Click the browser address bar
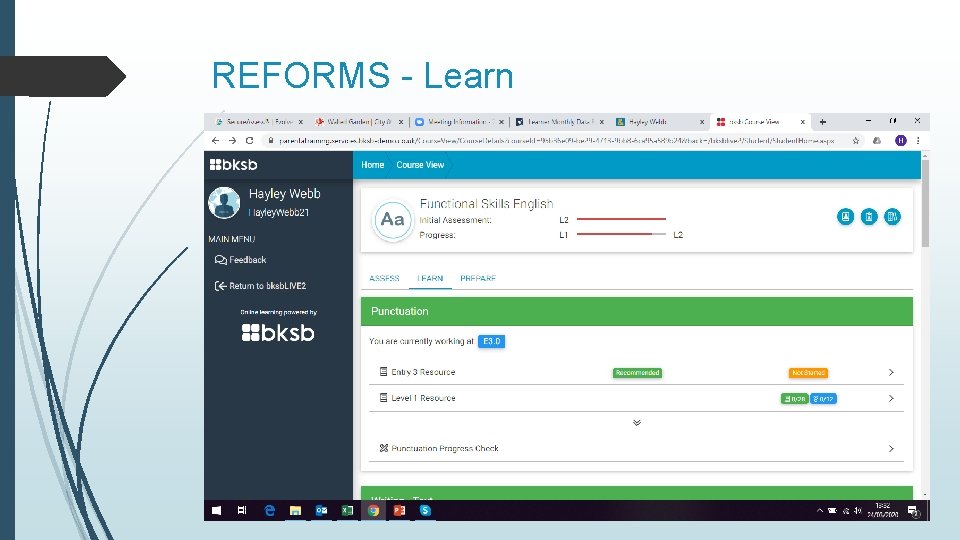The image size is (960, 540). (x=556, y=141)
